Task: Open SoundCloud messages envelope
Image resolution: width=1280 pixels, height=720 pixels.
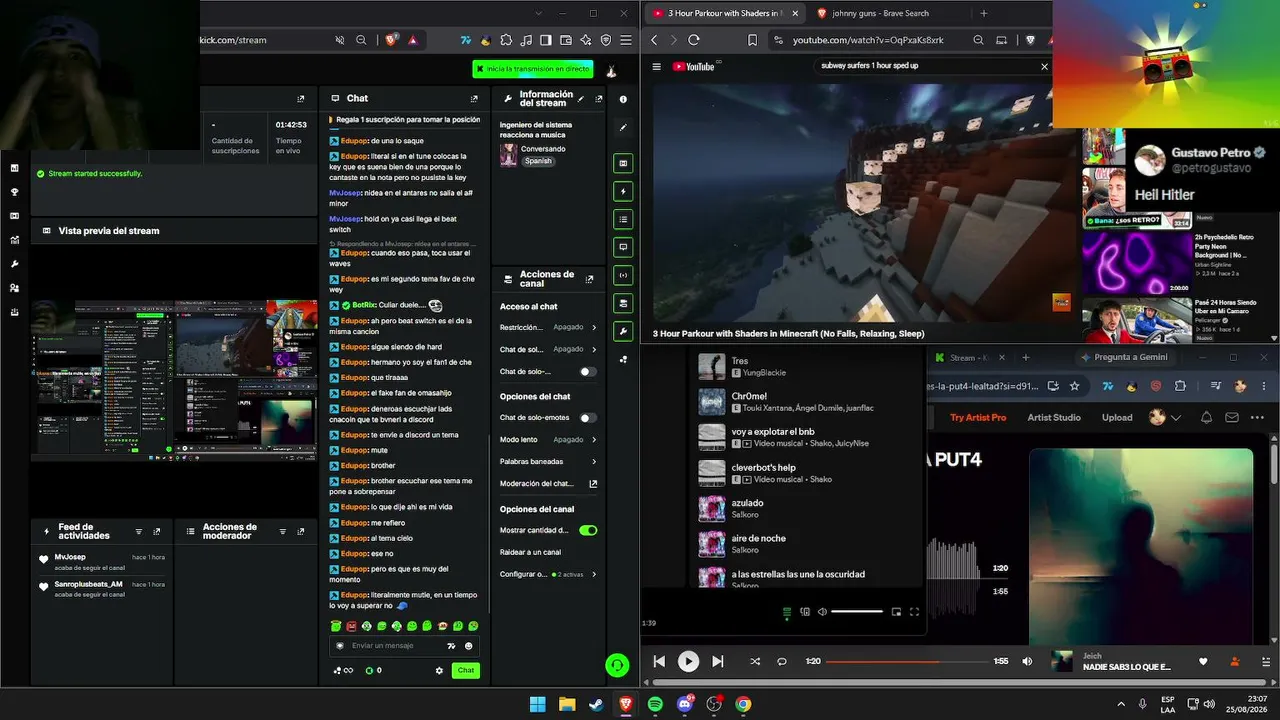Action: [x=1232, y=417]
